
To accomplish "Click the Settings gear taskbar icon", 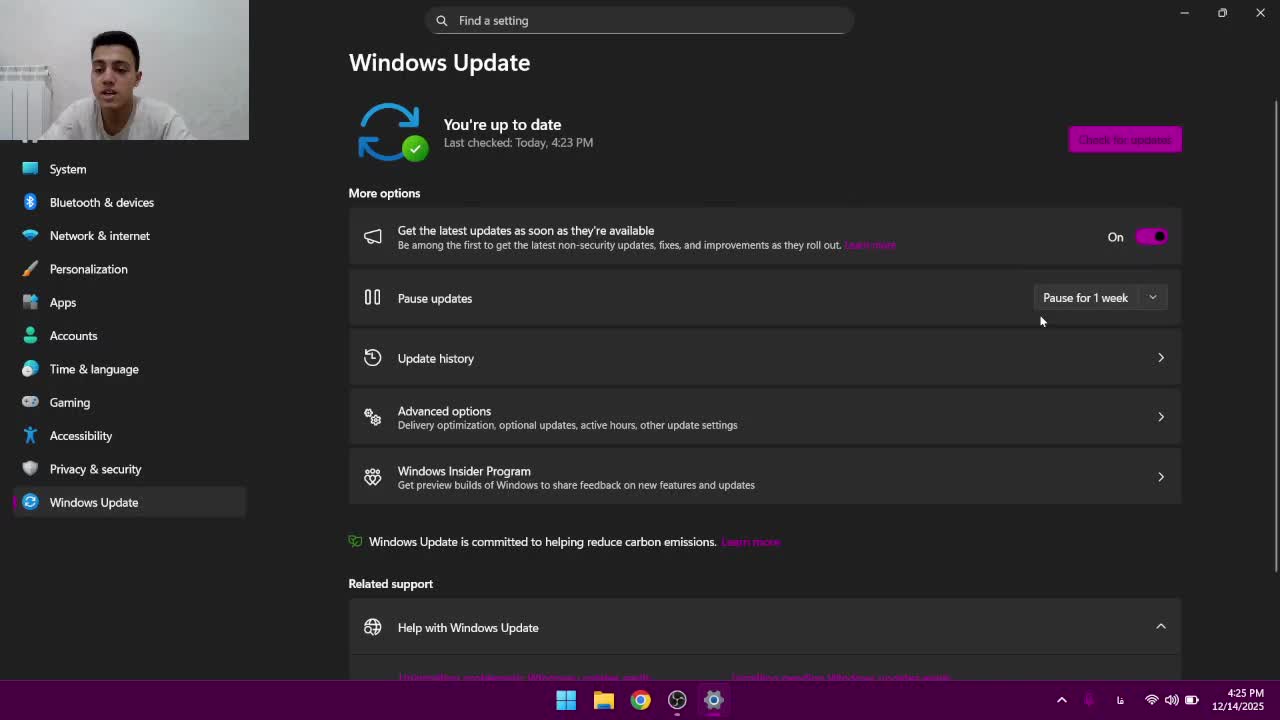I will 714,700.
